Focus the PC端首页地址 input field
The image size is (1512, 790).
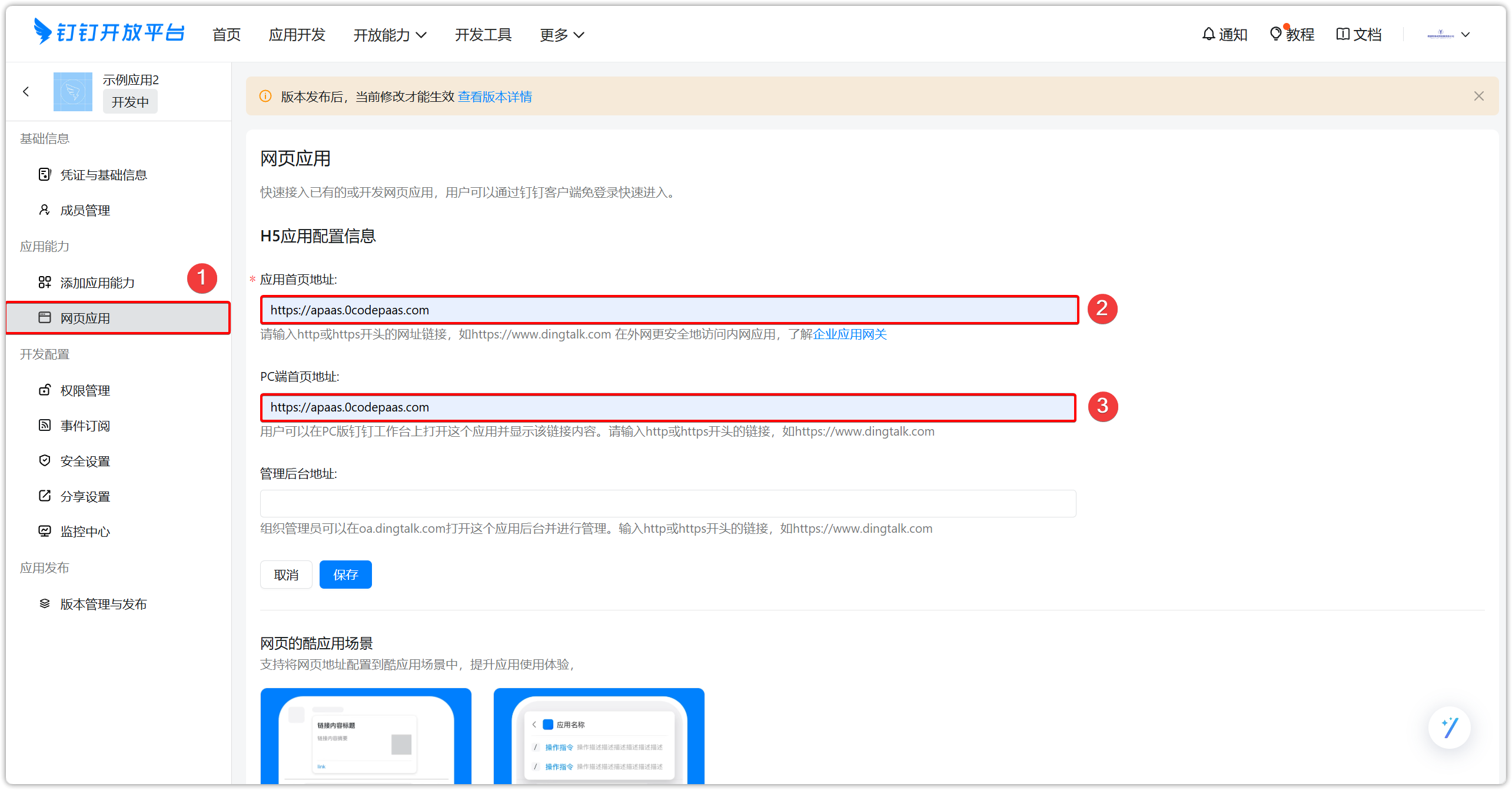(668, 407)
